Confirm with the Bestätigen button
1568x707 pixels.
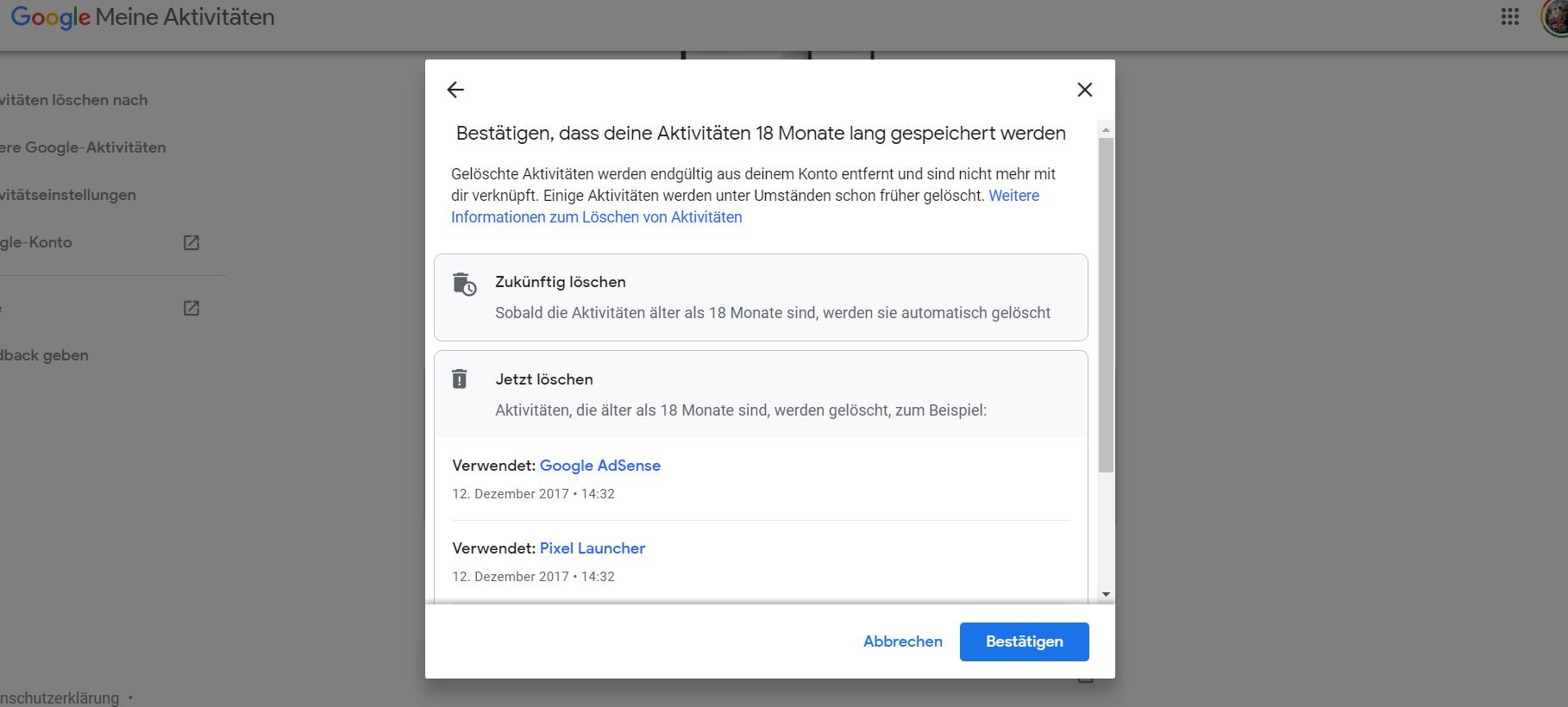[1024, 641]
